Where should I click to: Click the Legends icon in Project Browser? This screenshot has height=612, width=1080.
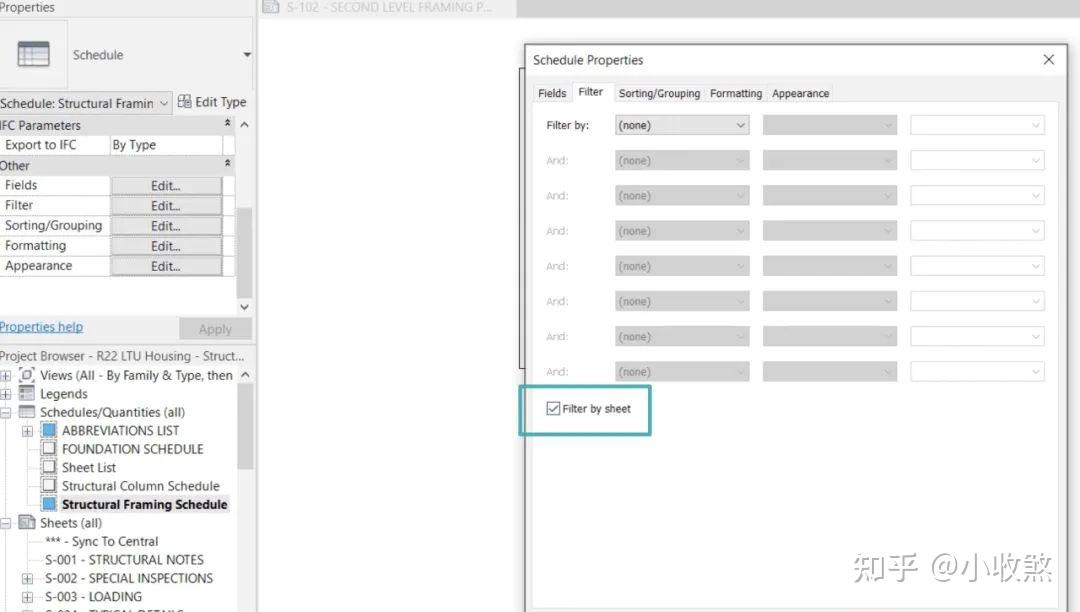pyautogui.click(x=28, y=393)
